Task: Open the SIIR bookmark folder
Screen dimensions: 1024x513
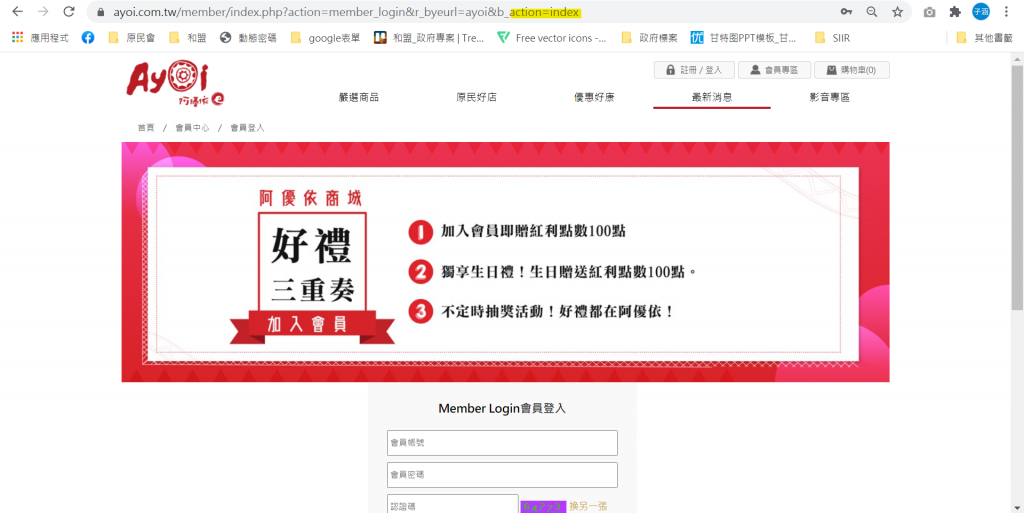Action: (x=833, y=38)
